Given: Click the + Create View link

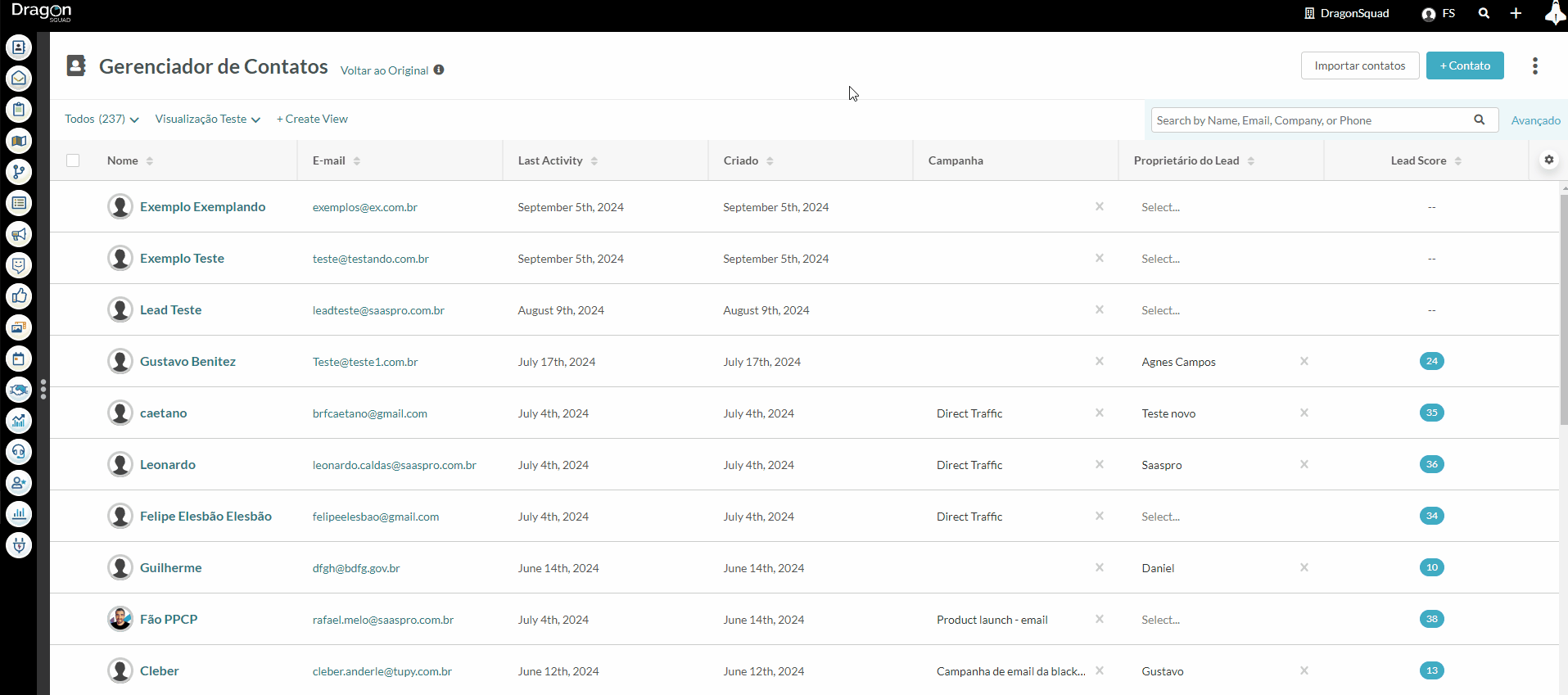Looking at the screenshot, I should [312, 120].
